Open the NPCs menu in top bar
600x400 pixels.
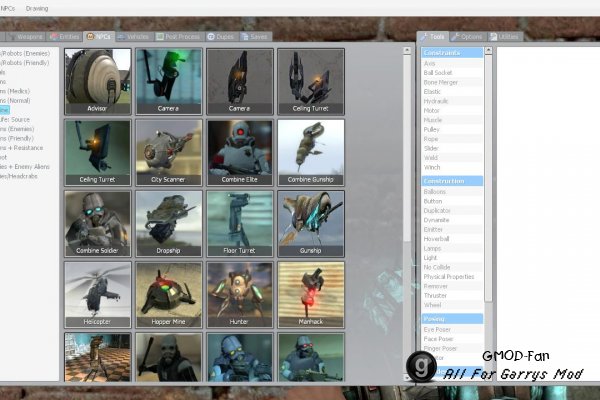click(x=8, y=8)
